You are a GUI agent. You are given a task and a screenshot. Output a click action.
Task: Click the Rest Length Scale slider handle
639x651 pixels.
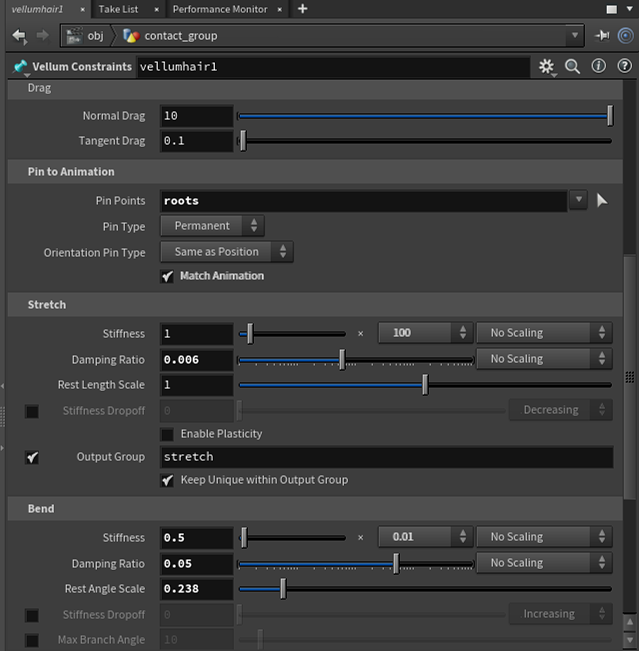click(425, 385)
